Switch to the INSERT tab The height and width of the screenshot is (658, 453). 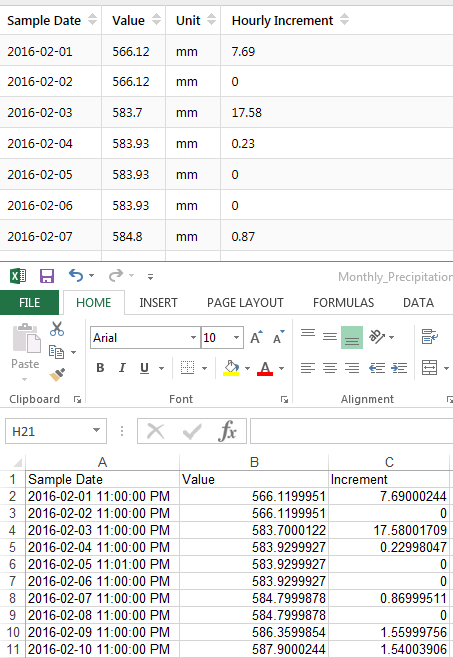tap(158, 303)
